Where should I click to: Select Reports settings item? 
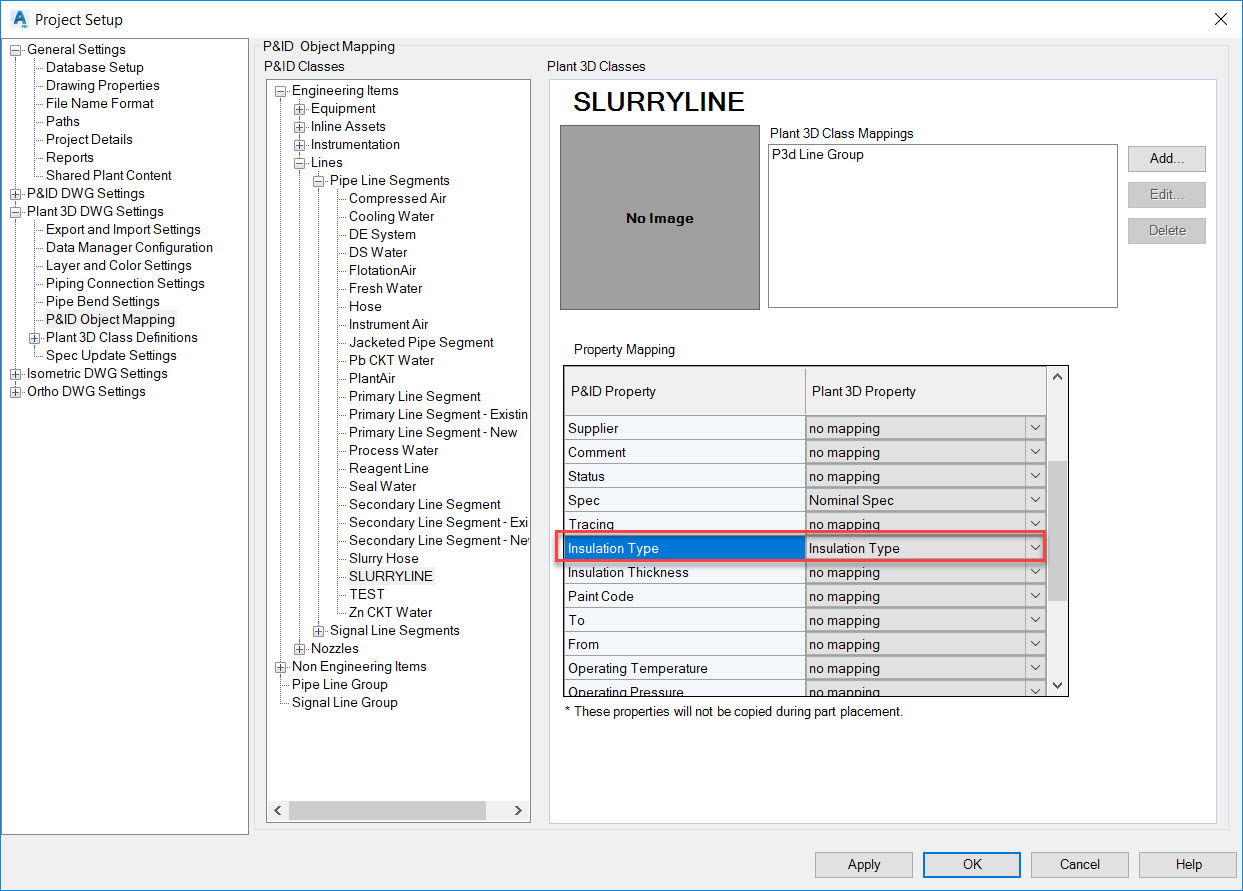70,158
